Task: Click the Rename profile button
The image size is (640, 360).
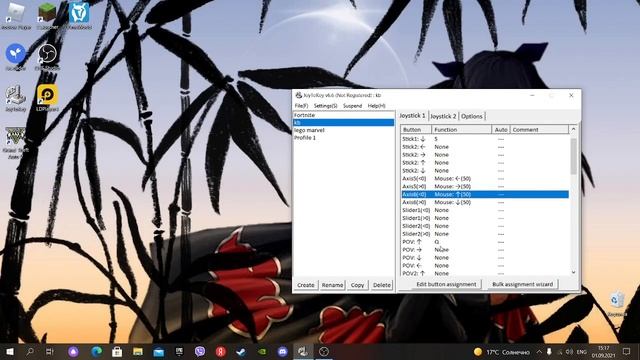Action: coord(332,285)
